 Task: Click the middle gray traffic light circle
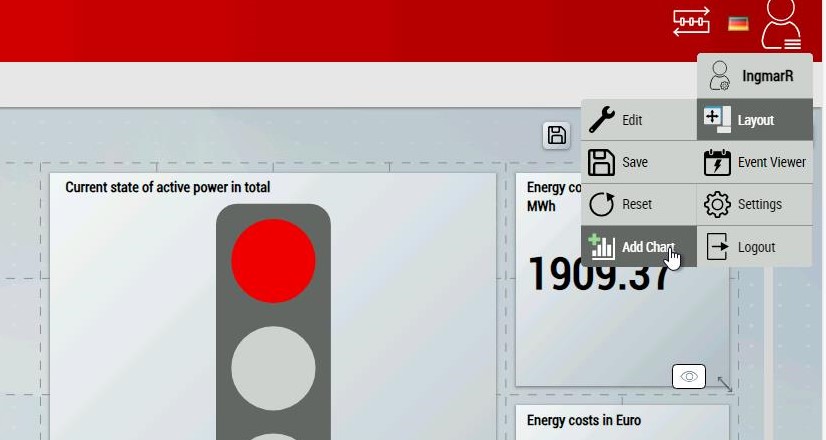pos(273,367)
